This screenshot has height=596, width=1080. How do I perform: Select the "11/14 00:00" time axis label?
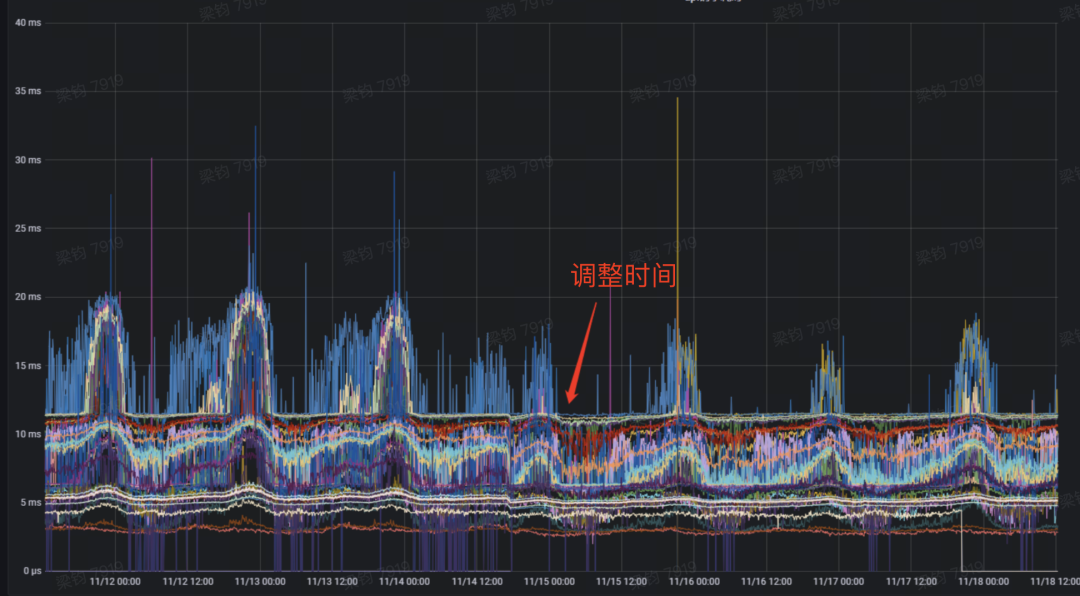[404, 582]
